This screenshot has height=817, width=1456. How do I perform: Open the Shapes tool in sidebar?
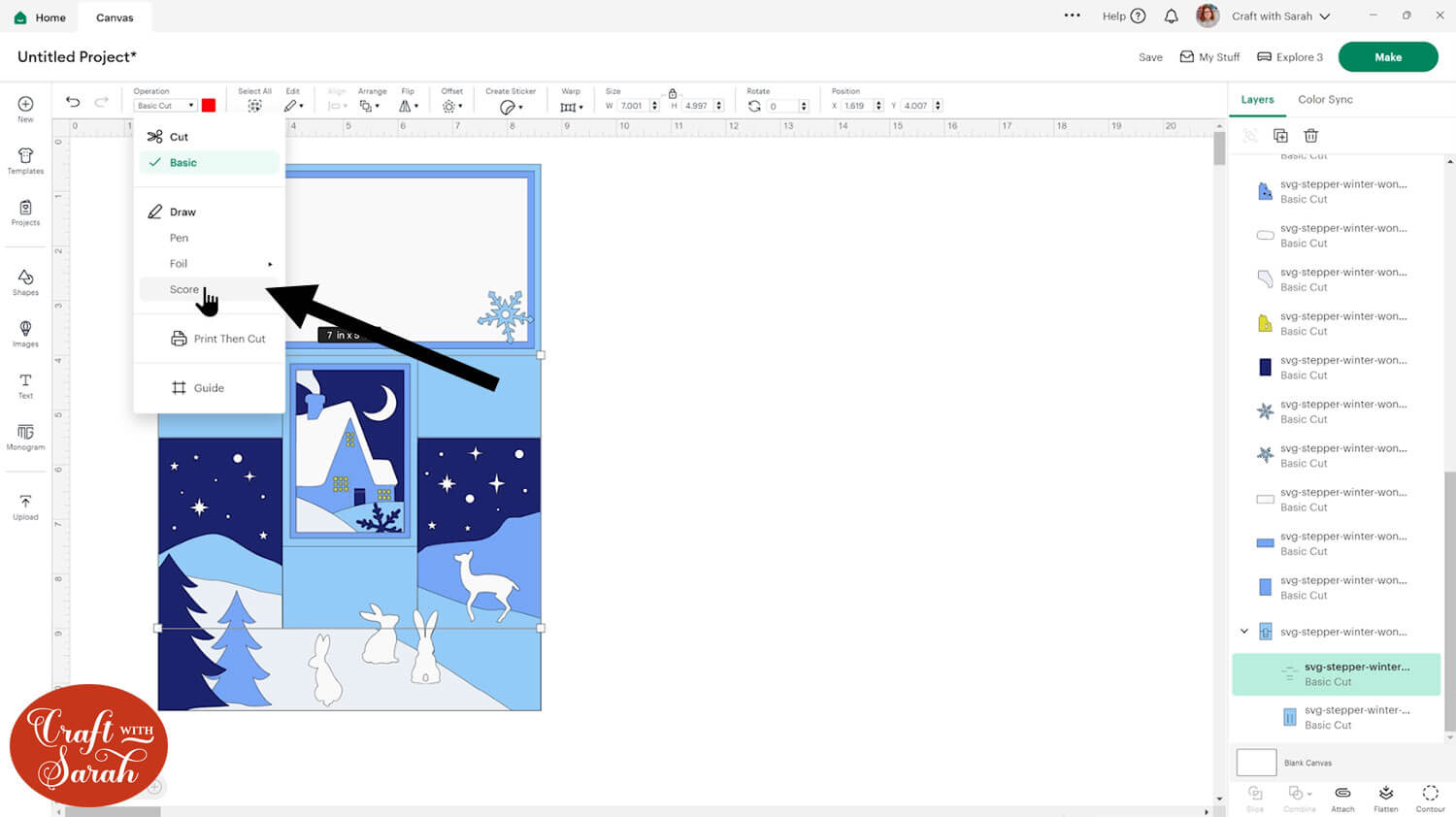[25, 281]
